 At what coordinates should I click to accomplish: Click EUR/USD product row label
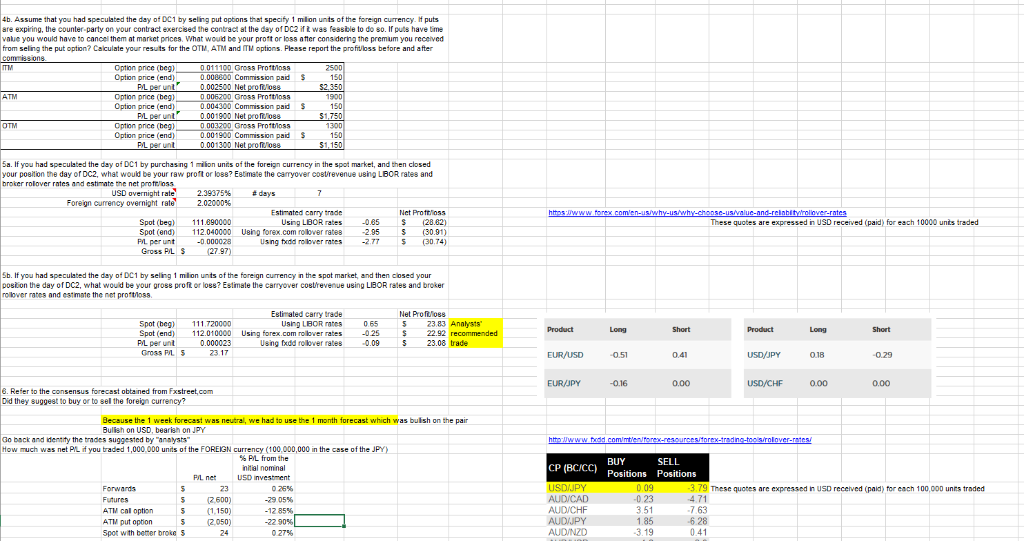pos(565,355)
